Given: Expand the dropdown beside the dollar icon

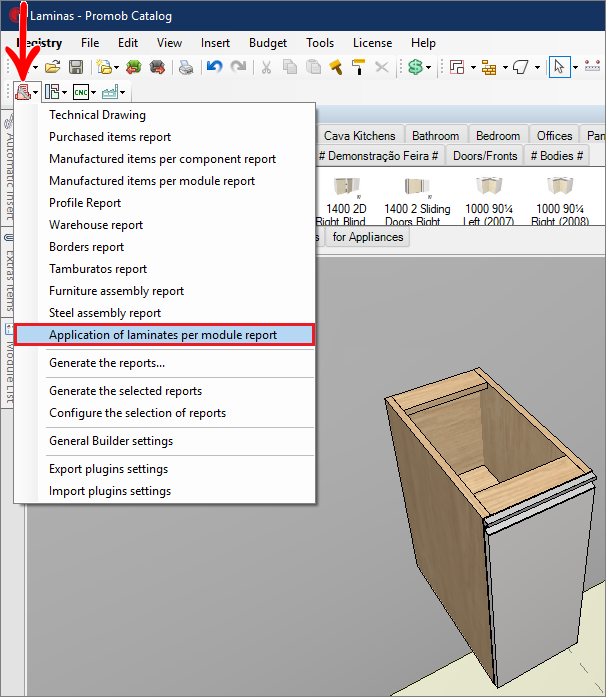Looking at the screenshot, I should [428, 68].
